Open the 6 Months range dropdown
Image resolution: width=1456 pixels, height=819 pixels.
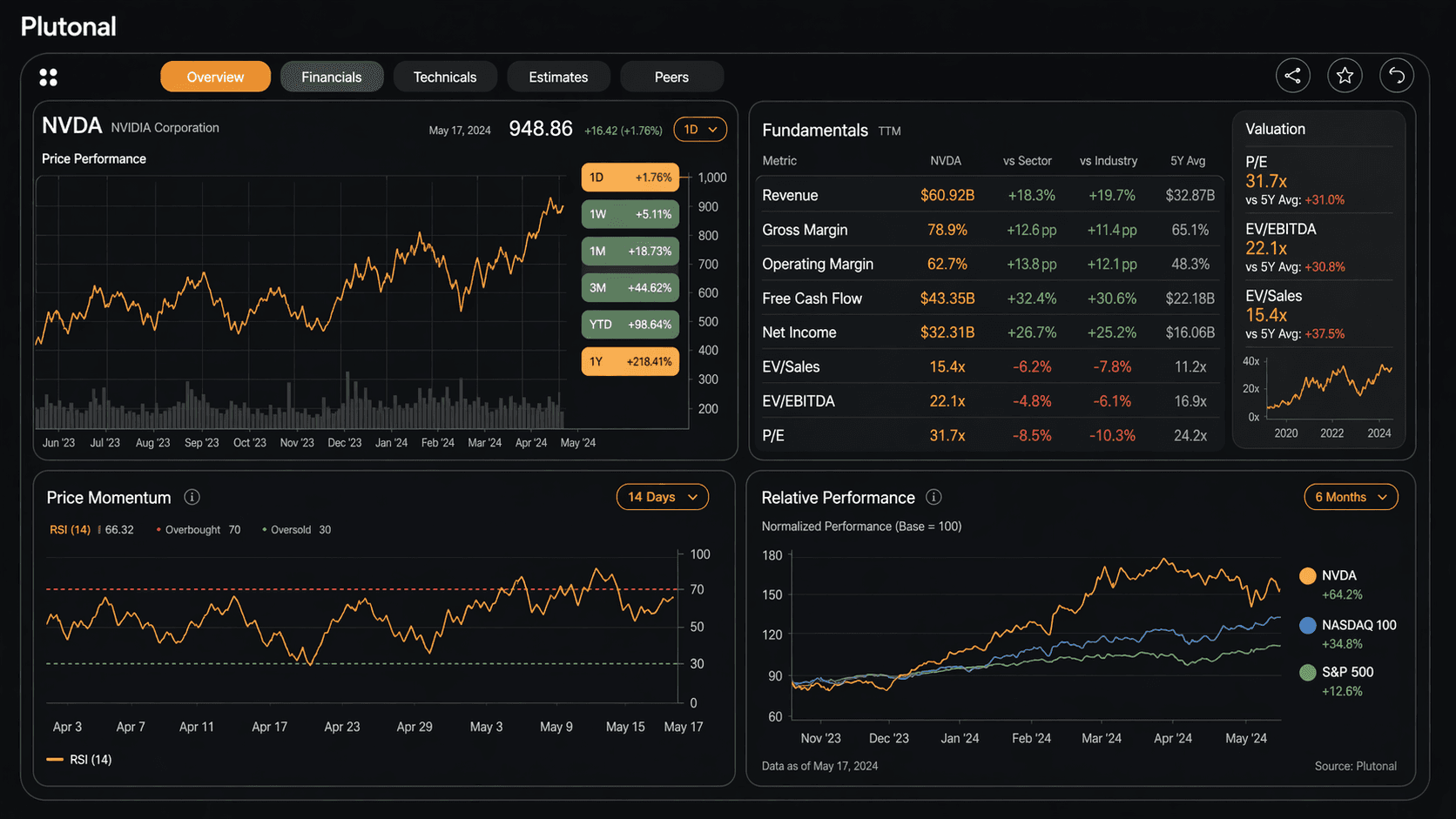(x=1351, y=497)
